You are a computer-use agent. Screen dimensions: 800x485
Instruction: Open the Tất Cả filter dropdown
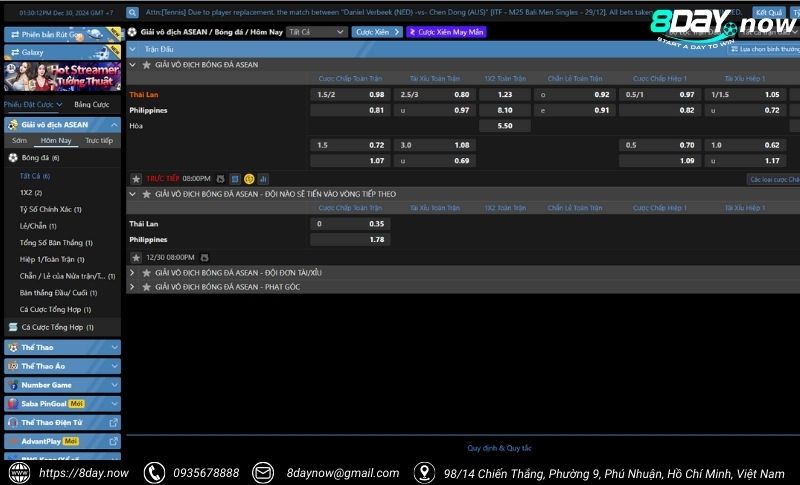click(x=316, y=32)
